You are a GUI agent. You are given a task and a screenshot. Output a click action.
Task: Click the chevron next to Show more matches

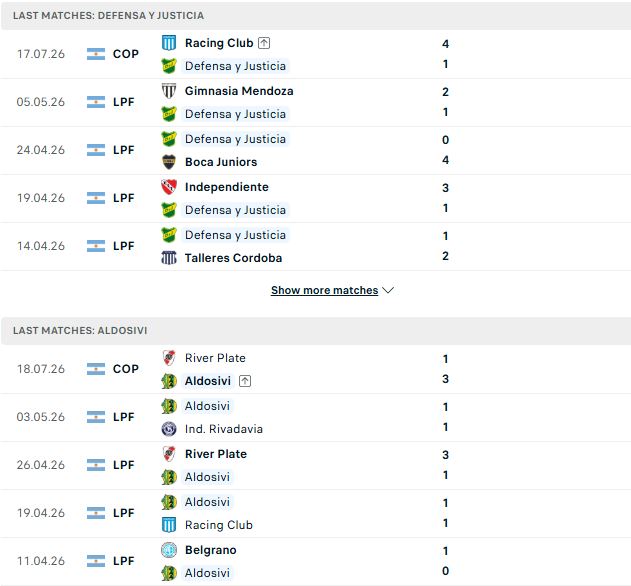pos(388,290)
